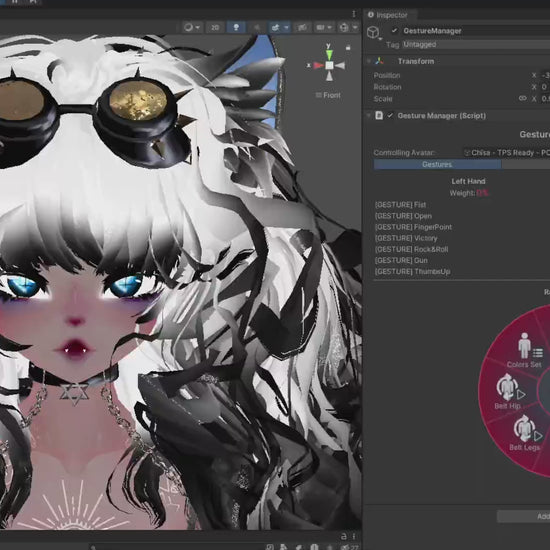The width and height of the screenshot is (550, 550).
Task: Click the red X axis gizmo cone
Action: pos(318,65)
